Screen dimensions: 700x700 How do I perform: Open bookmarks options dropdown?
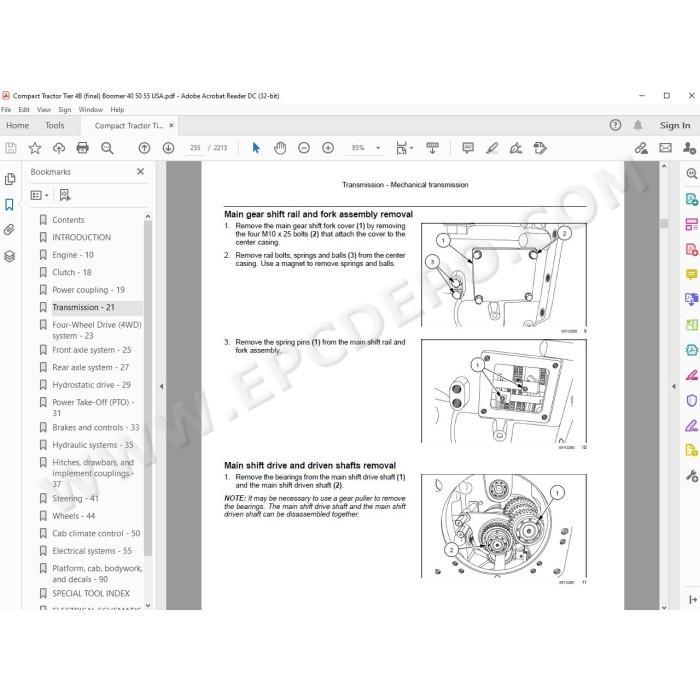tap(39, 195)
